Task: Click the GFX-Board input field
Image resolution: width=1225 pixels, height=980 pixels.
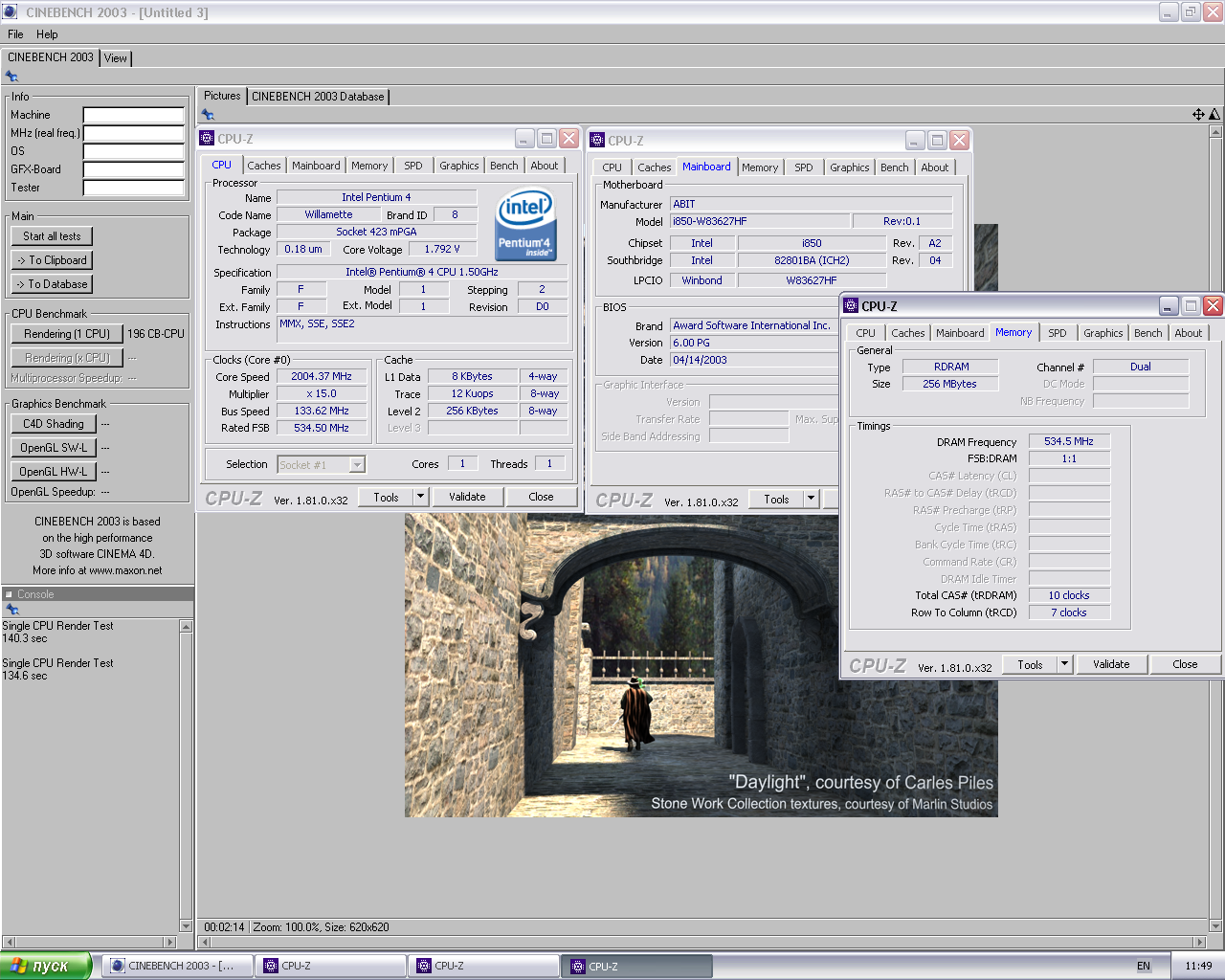Action: point(134,169)
